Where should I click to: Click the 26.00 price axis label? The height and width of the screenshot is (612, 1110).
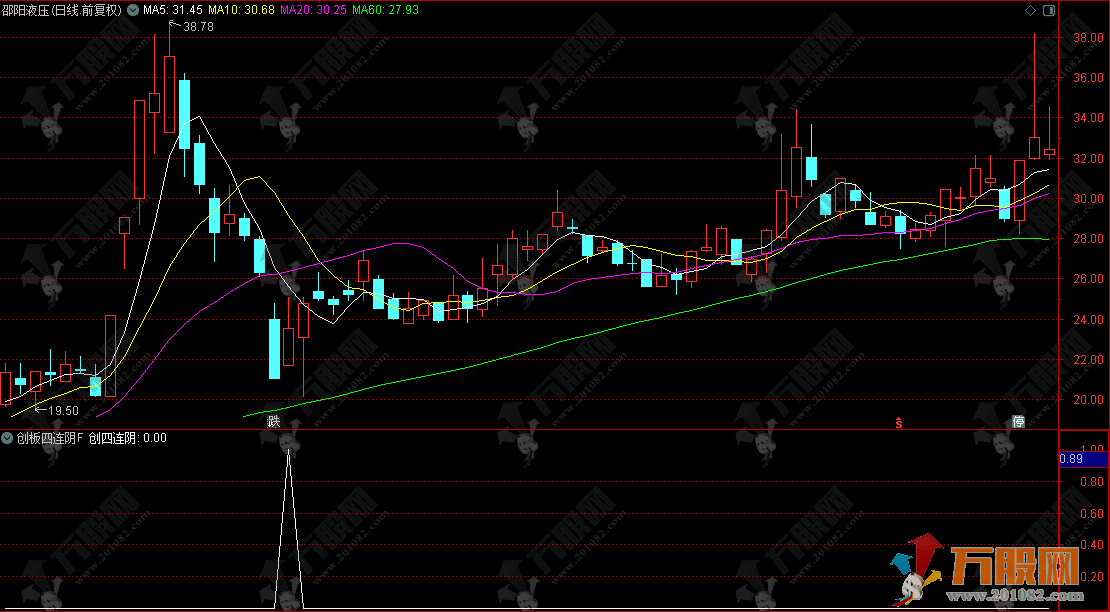point(1087,279)
